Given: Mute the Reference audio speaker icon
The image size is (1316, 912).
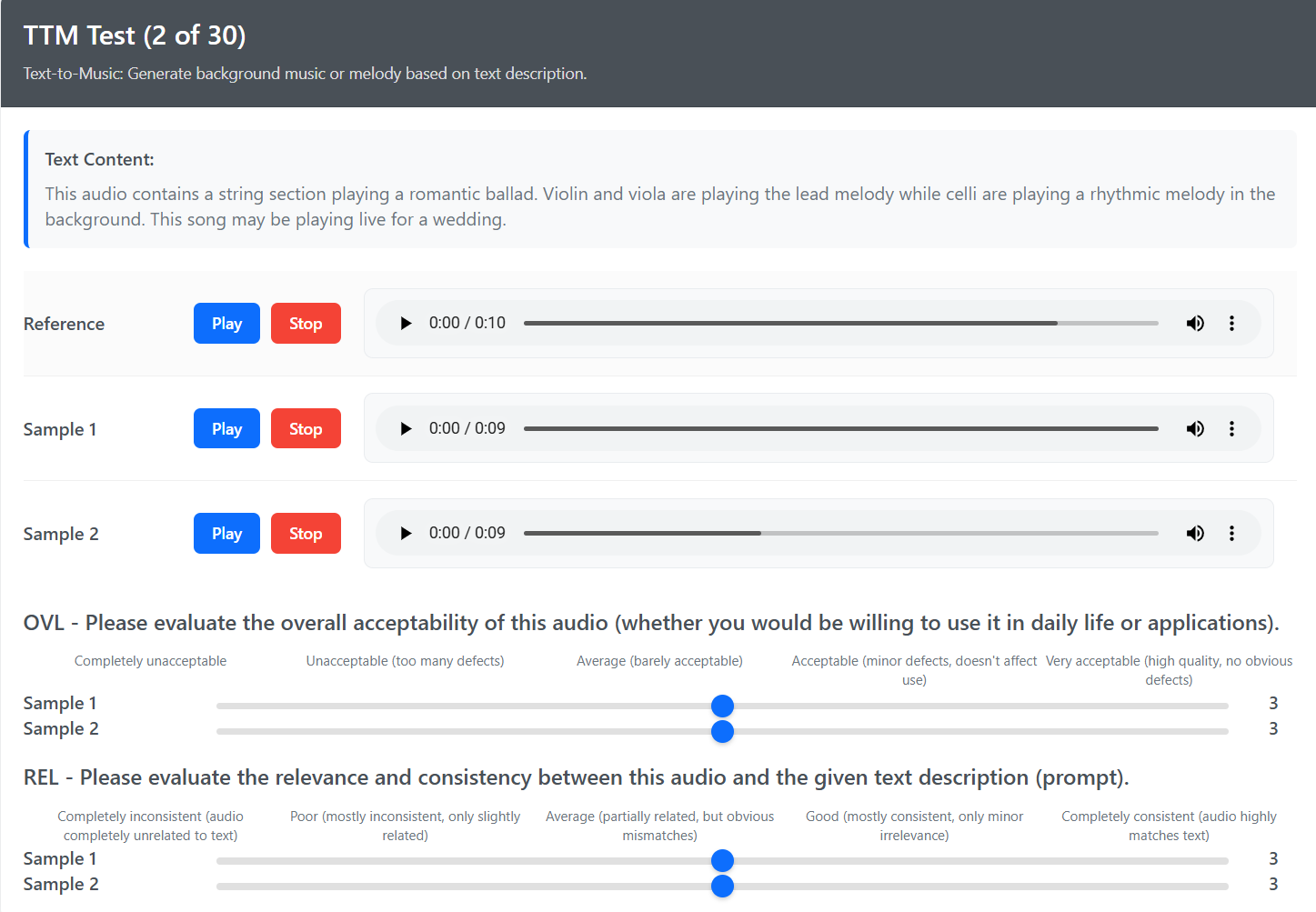Looking at the screenshot, I should pos(1195,324).
